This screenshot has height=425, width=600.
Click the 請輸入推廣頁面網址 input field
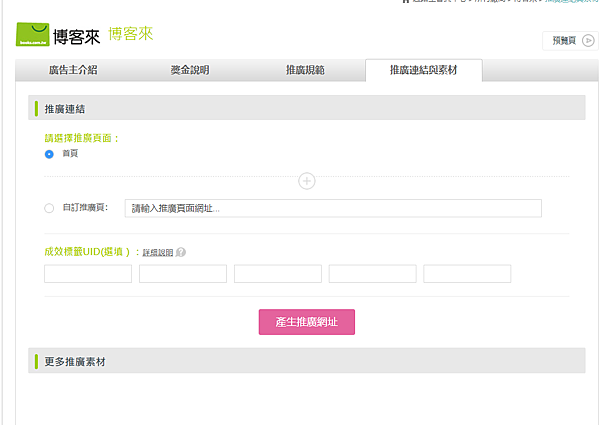[333, 208]
